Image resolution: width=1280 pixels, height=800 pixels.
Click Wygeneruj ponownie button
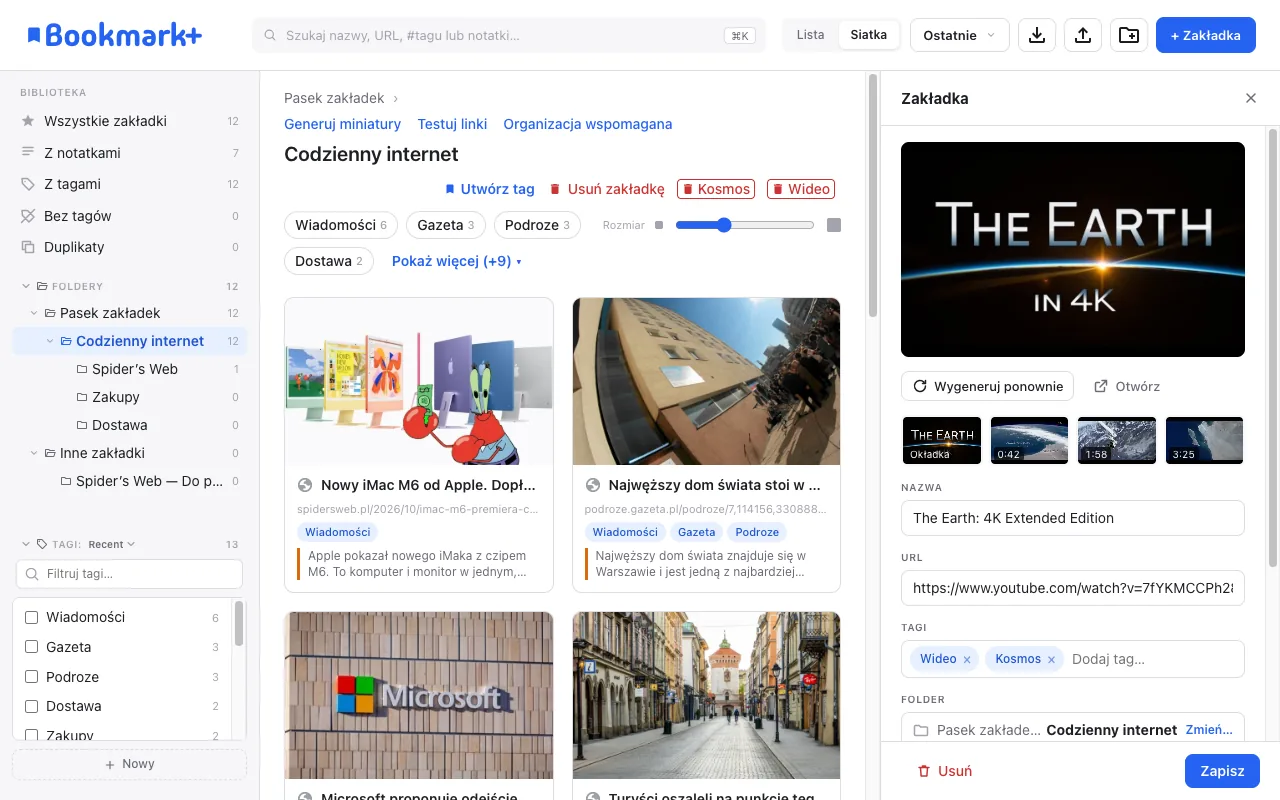coord(988,386)
